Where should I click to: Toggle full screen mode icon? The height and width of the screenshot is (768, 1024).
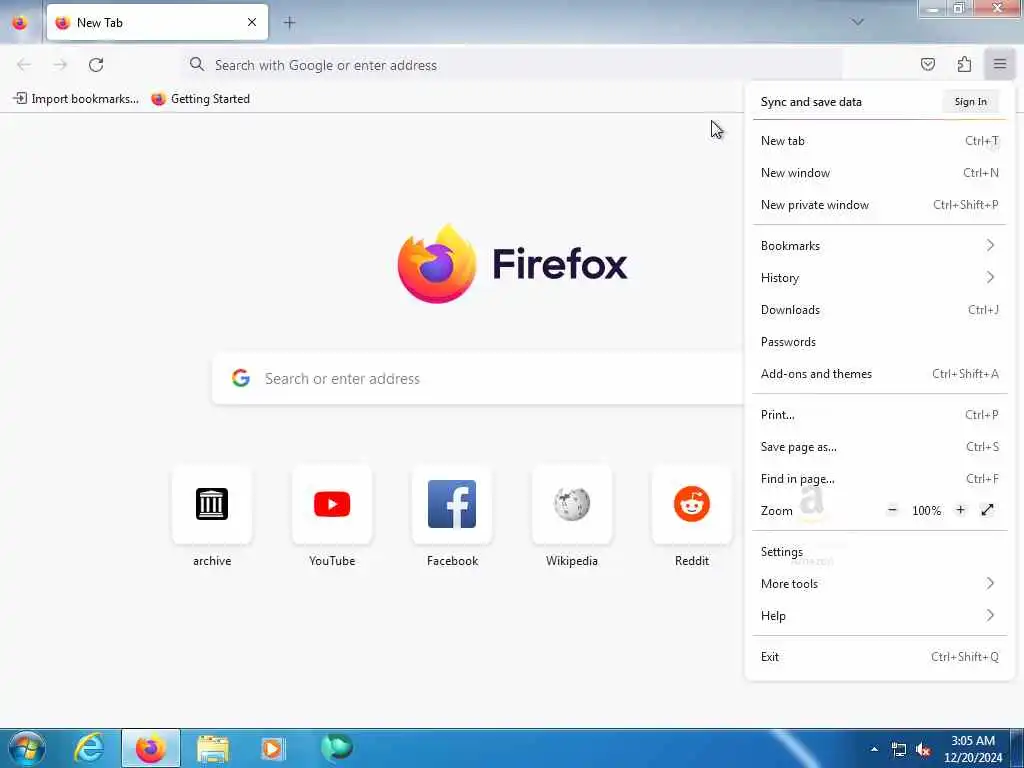coord(987,510)
